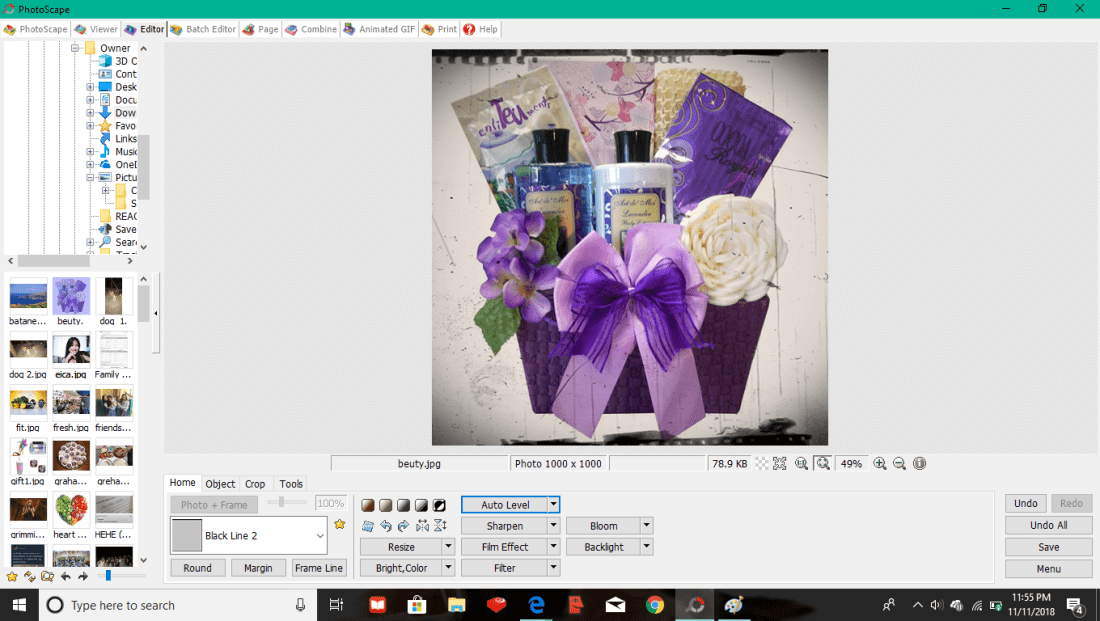
Task: Apply the black-and-white gradient preset icon
Action: [421, 505]
